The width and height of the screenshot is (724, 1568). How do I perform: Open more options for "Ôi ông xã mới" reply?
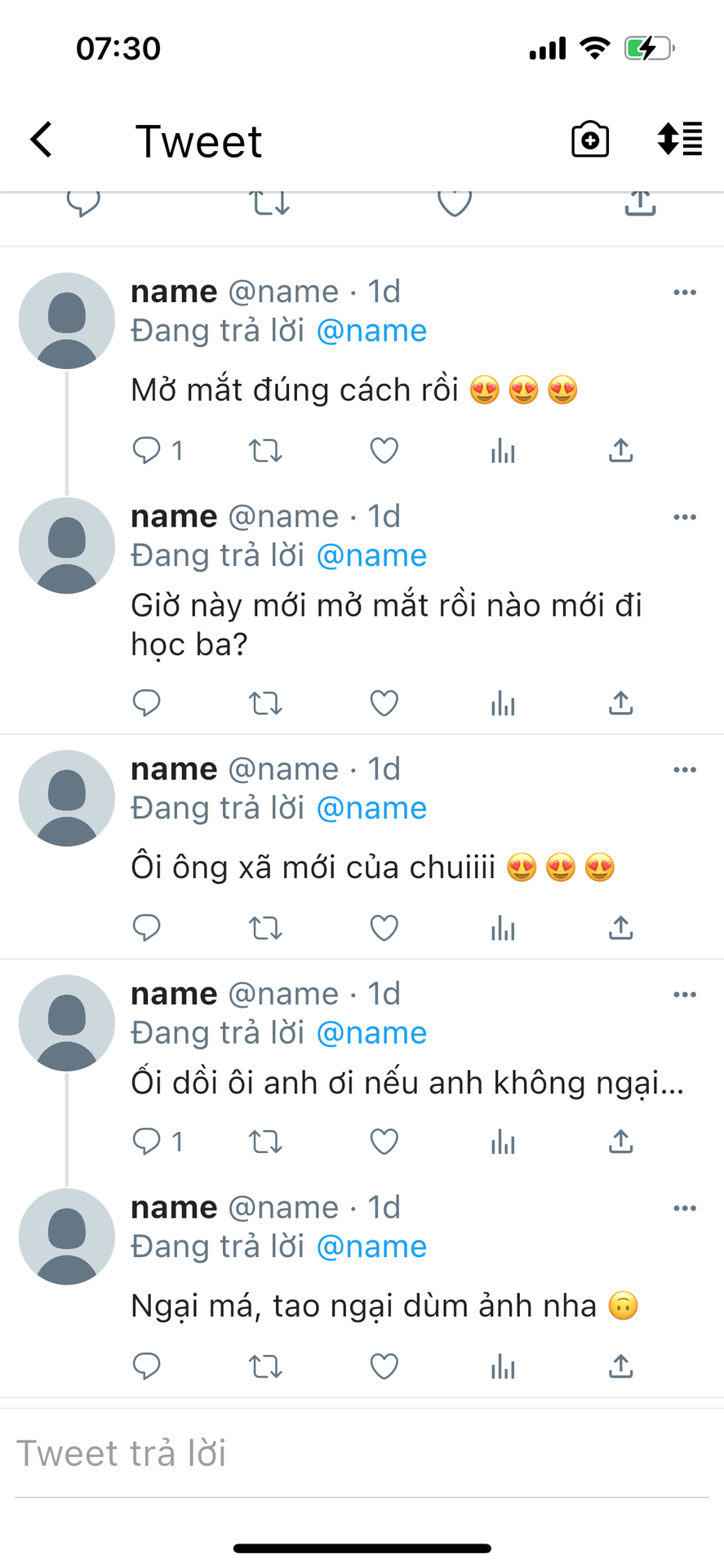coord(684,770)
